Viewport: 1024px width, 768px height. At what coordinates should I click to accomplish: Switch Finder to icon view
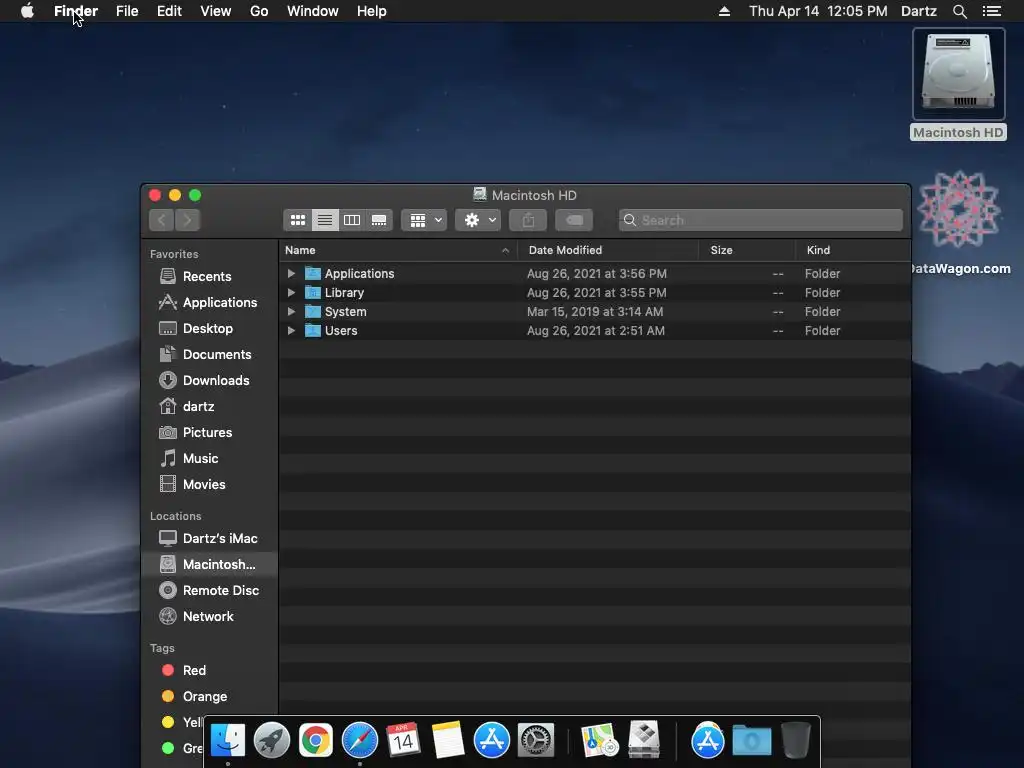coord(298,220)
